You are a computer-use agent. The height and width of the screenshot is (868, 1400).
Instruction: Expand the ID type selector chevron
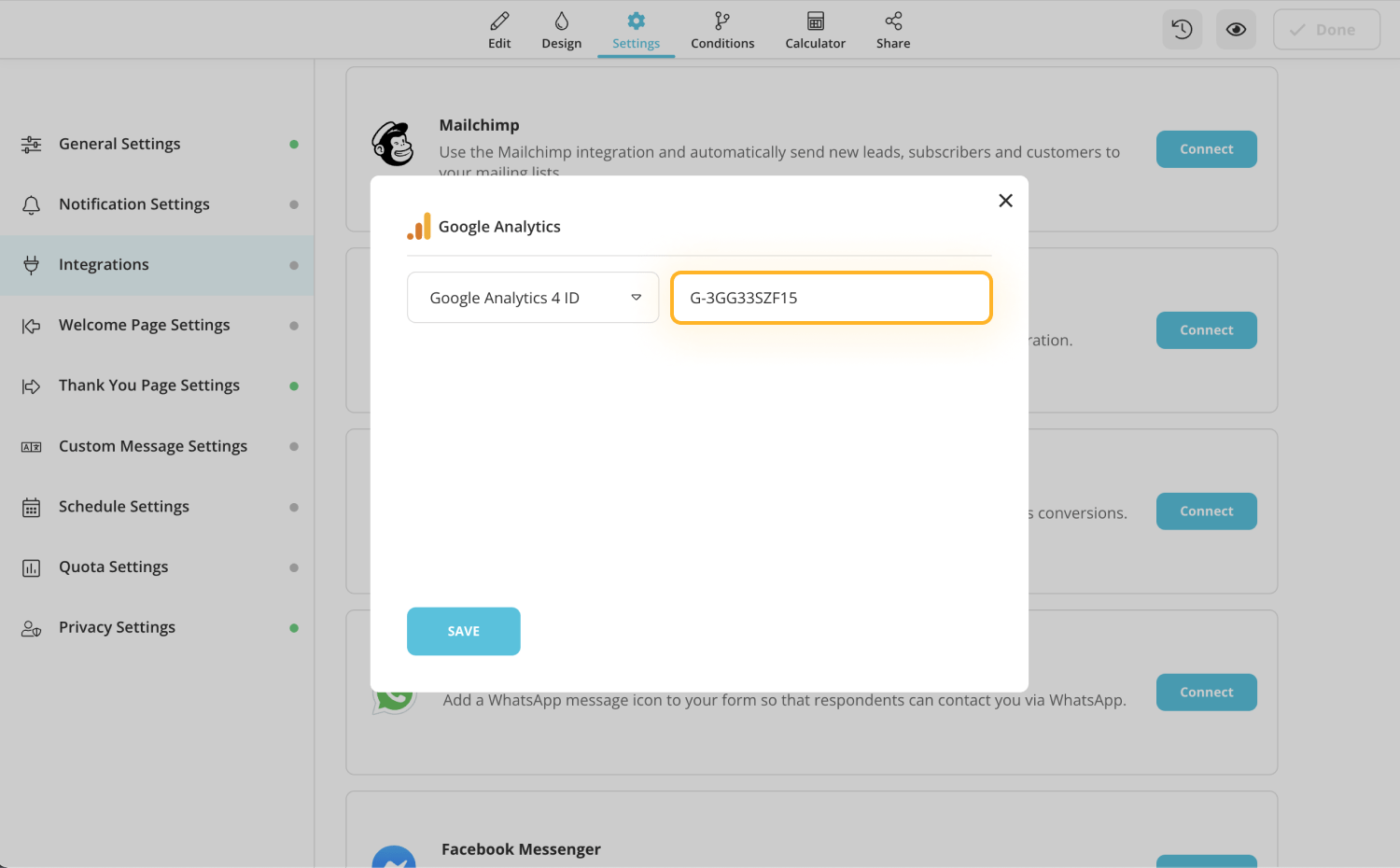tap(637, 297)
